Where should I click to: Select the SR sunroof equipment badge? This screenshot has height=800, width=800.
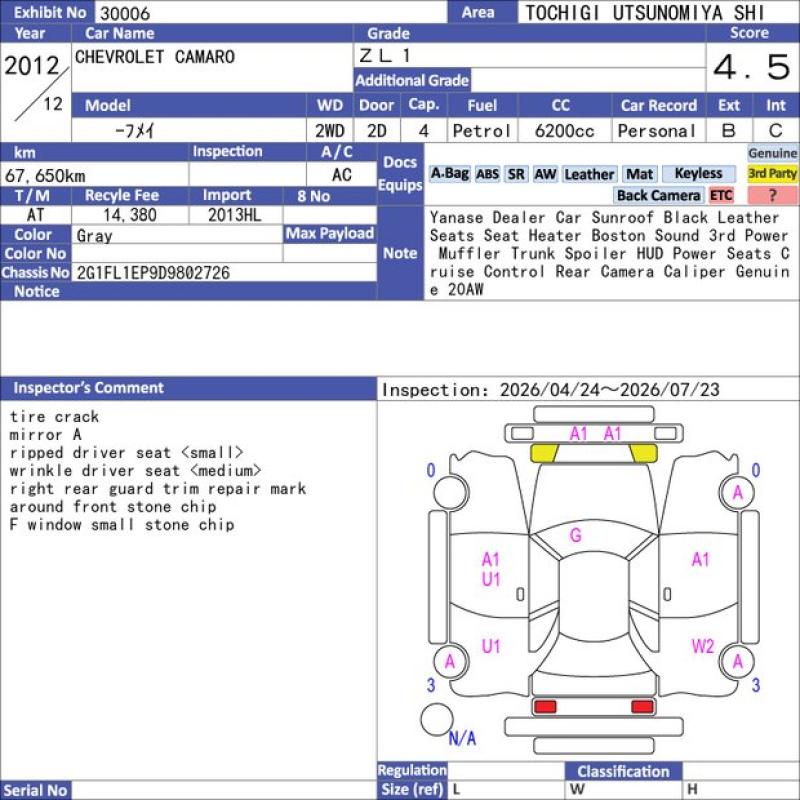coord(516,174)
